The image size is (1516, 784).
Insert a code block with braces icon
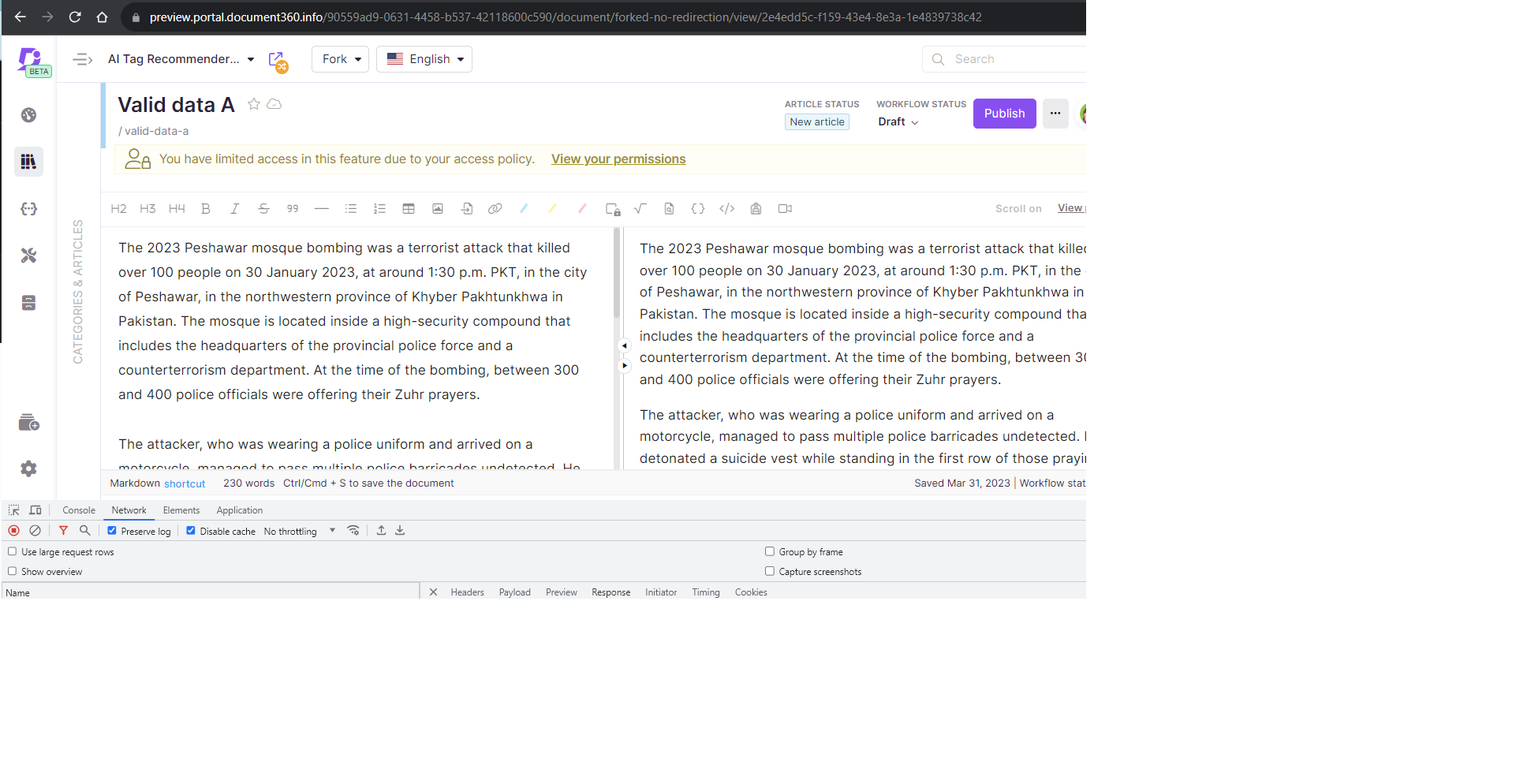click(698, 209)
